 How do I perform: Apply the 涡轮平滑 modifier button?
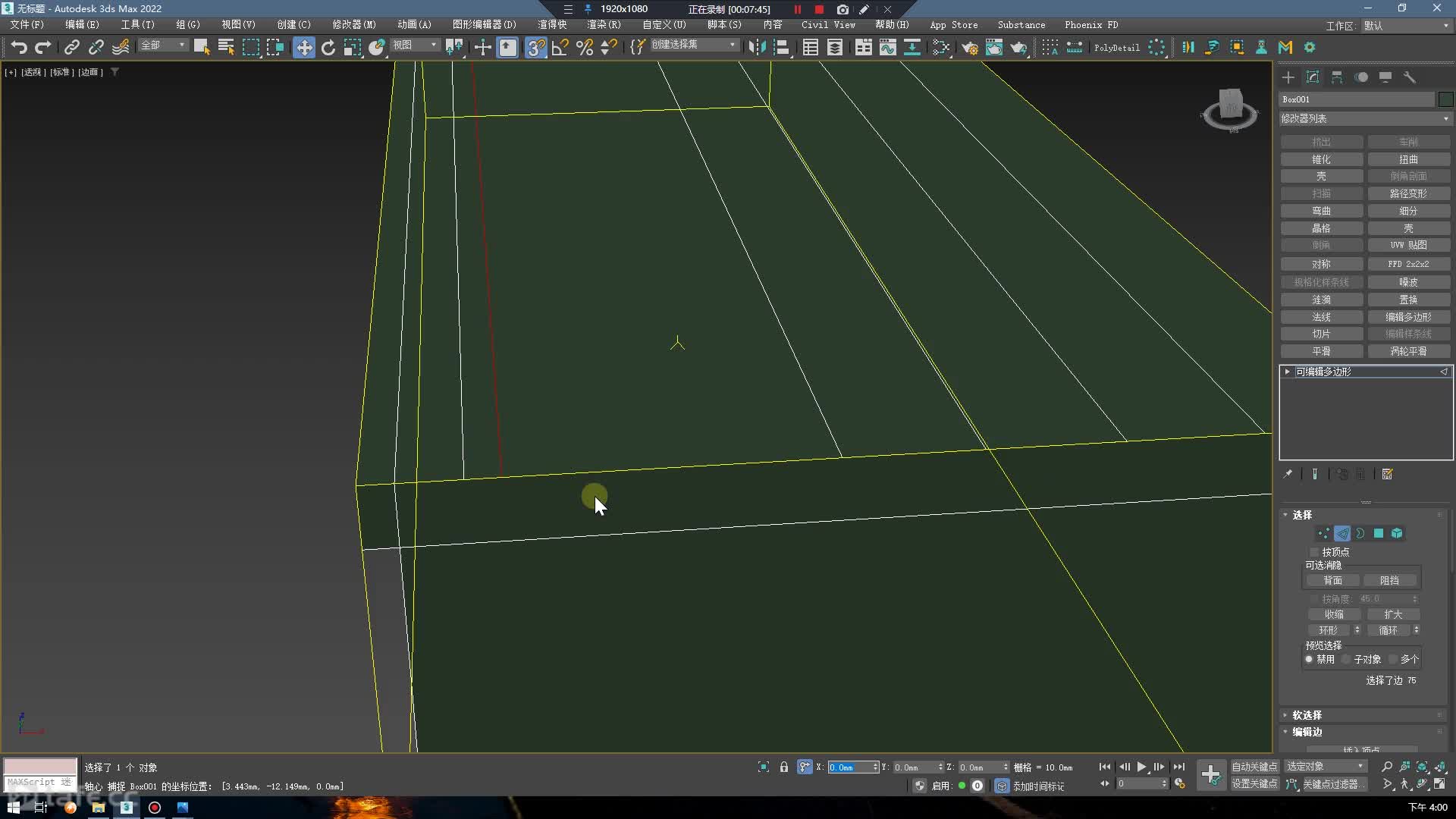(x=1408, y=351)
